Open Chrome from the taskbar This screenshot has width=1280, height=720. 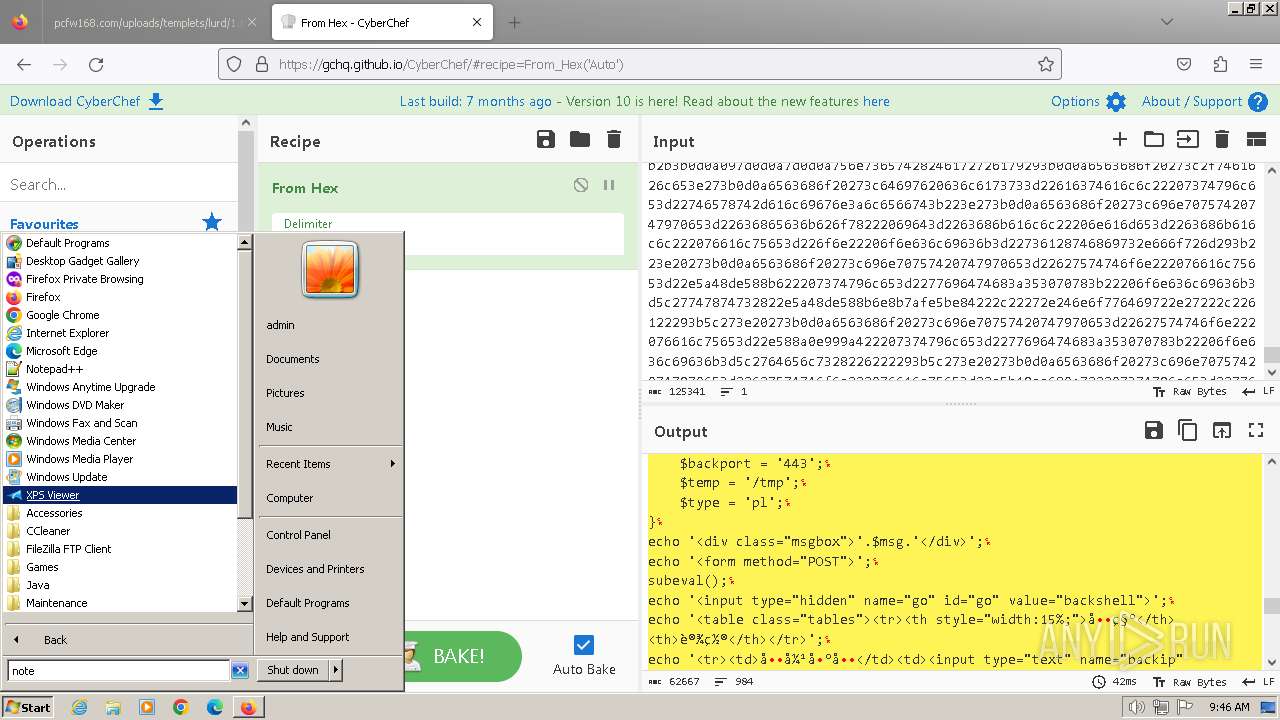pos(181,707)
